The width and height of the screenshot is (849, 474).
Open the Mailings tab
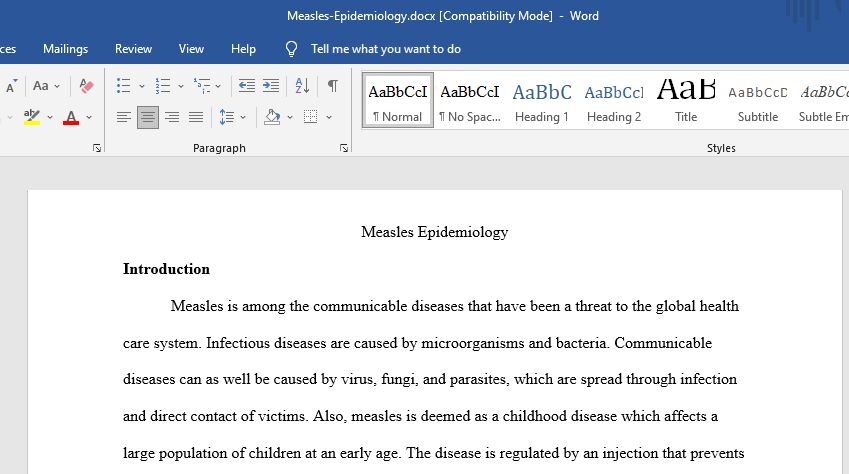tap(66, 49)
